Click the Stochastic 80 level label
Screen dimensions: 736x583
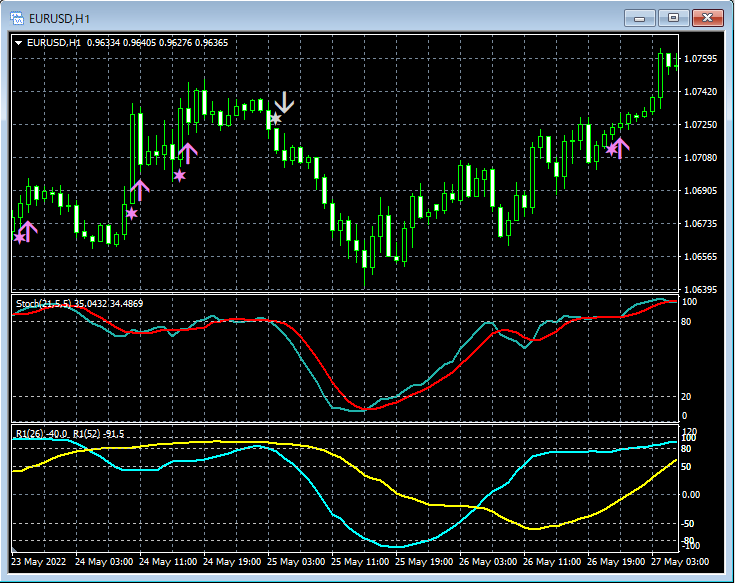(686, 322)
